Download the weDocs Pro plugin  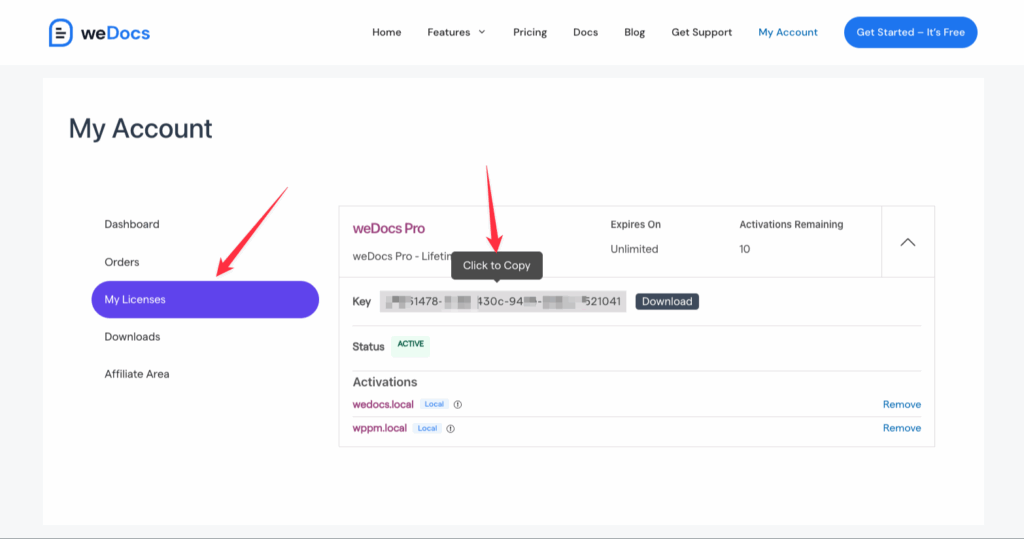(x=666, y=301)
